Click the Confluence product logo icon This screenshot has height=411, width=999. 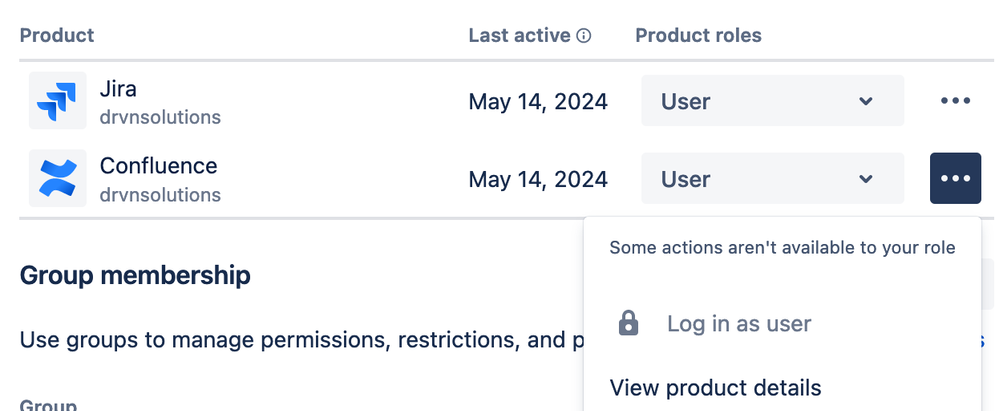click(58, 179)
